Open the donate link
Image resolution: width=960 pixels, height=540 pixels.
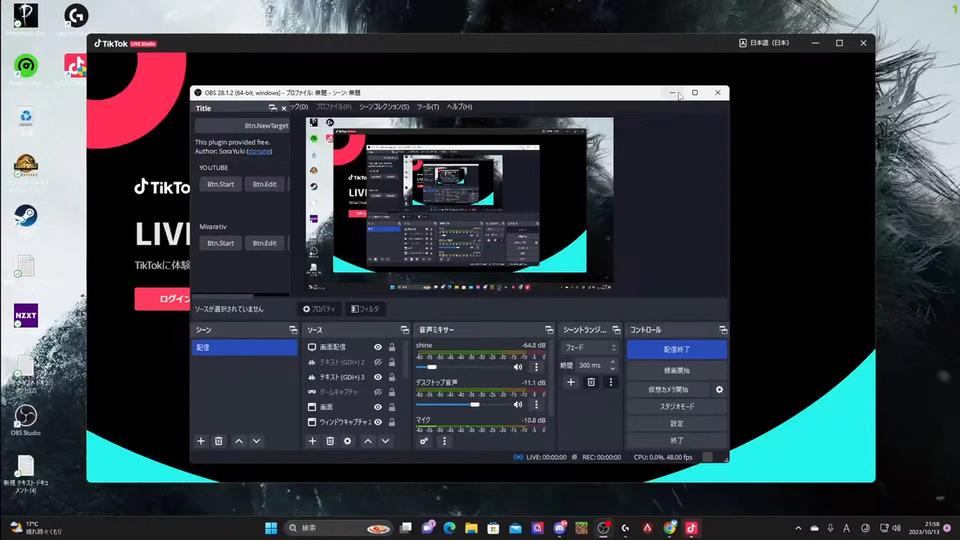pos(259,151)
